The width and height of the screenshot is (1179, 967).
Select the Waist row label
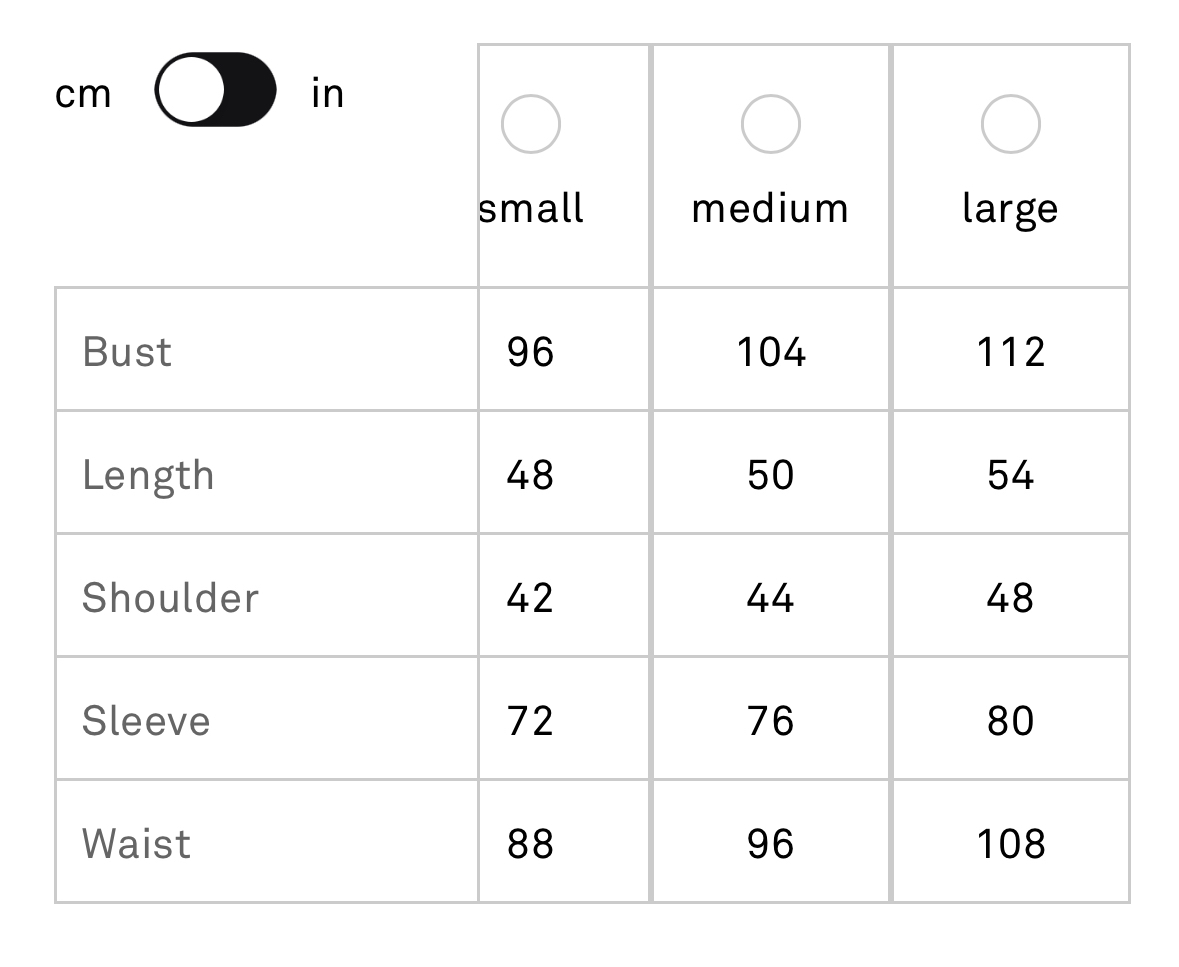click(136, 843)
